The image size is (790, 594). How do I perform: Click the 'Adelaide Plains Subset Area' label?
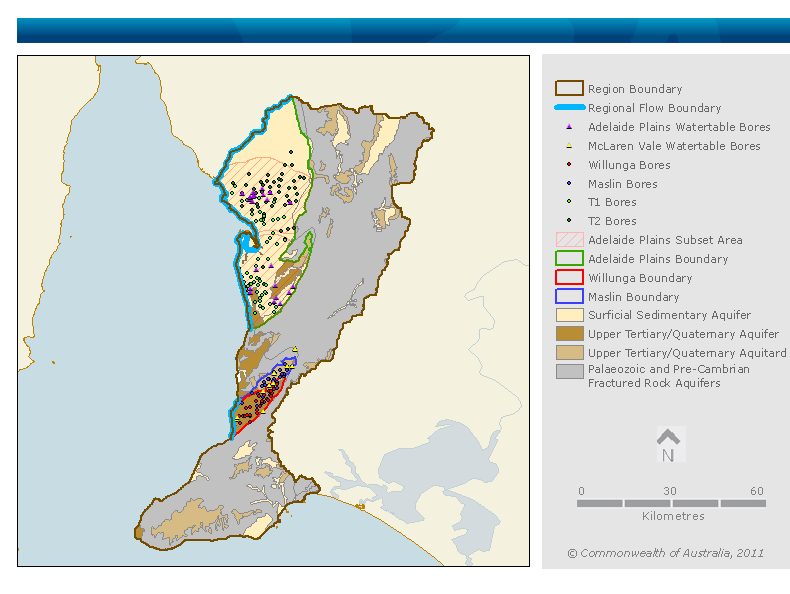665,240
